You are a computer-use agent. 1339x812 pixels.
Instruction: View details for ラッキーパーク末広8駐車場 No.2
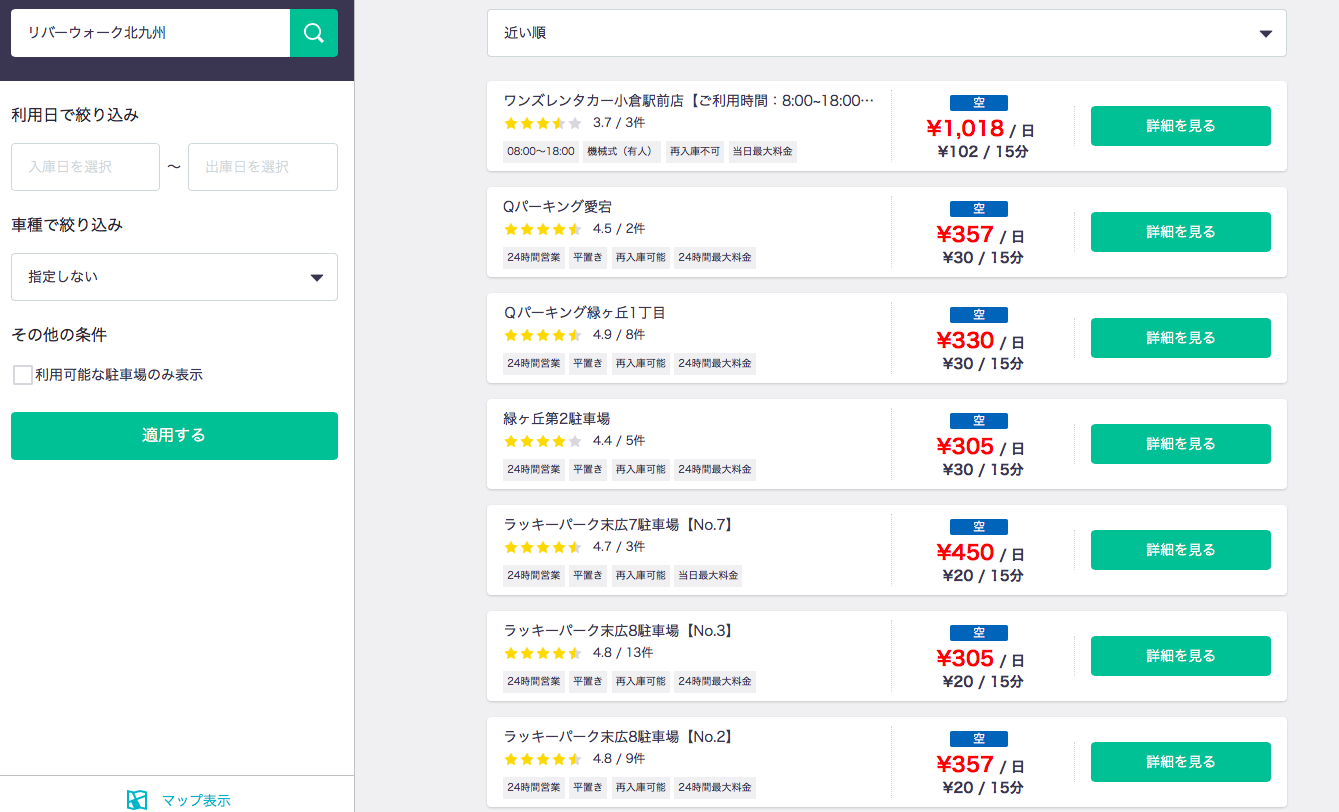click(1181, 762)
